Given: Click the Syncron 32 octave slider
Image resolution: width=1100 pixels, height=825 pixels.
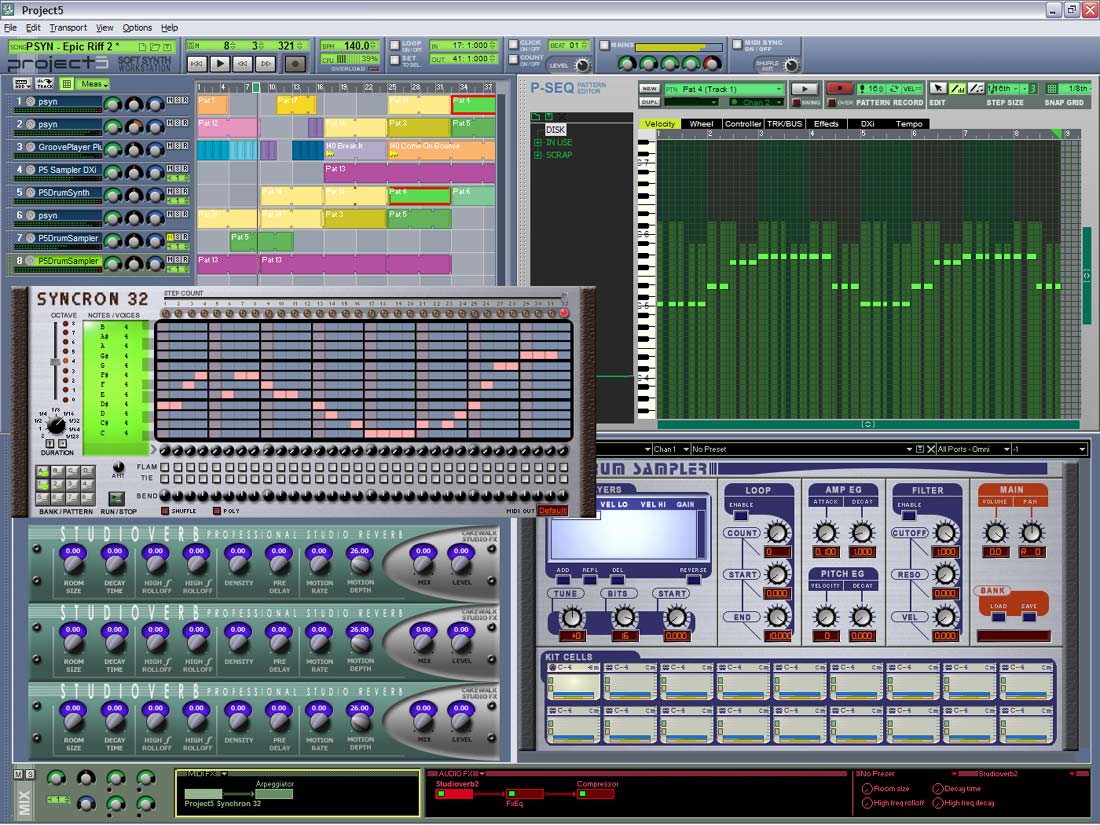Looking at the screenshot, I should tap(55, 362).
